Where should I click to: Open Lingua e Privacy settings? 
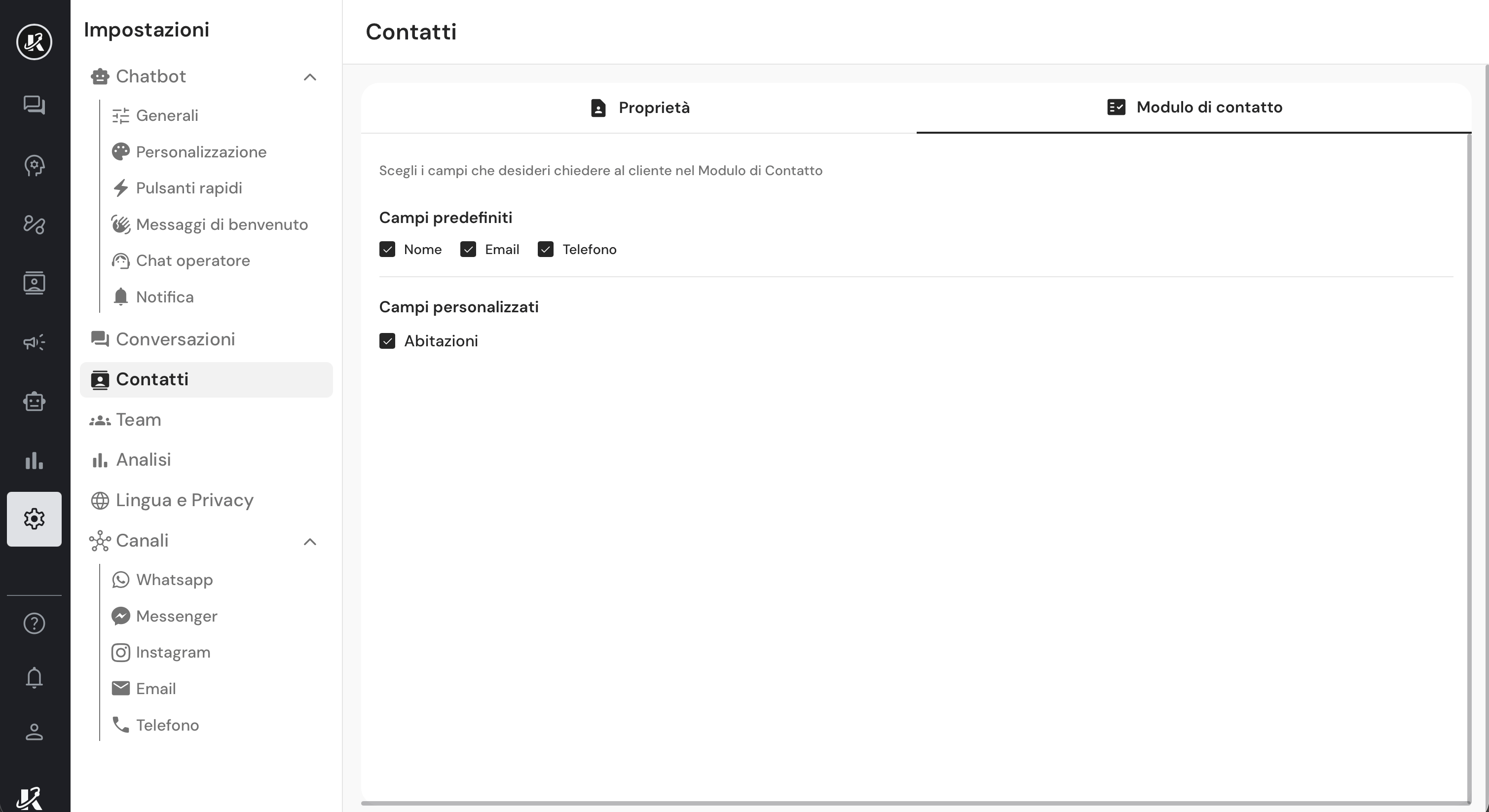(x=184, y=500)
